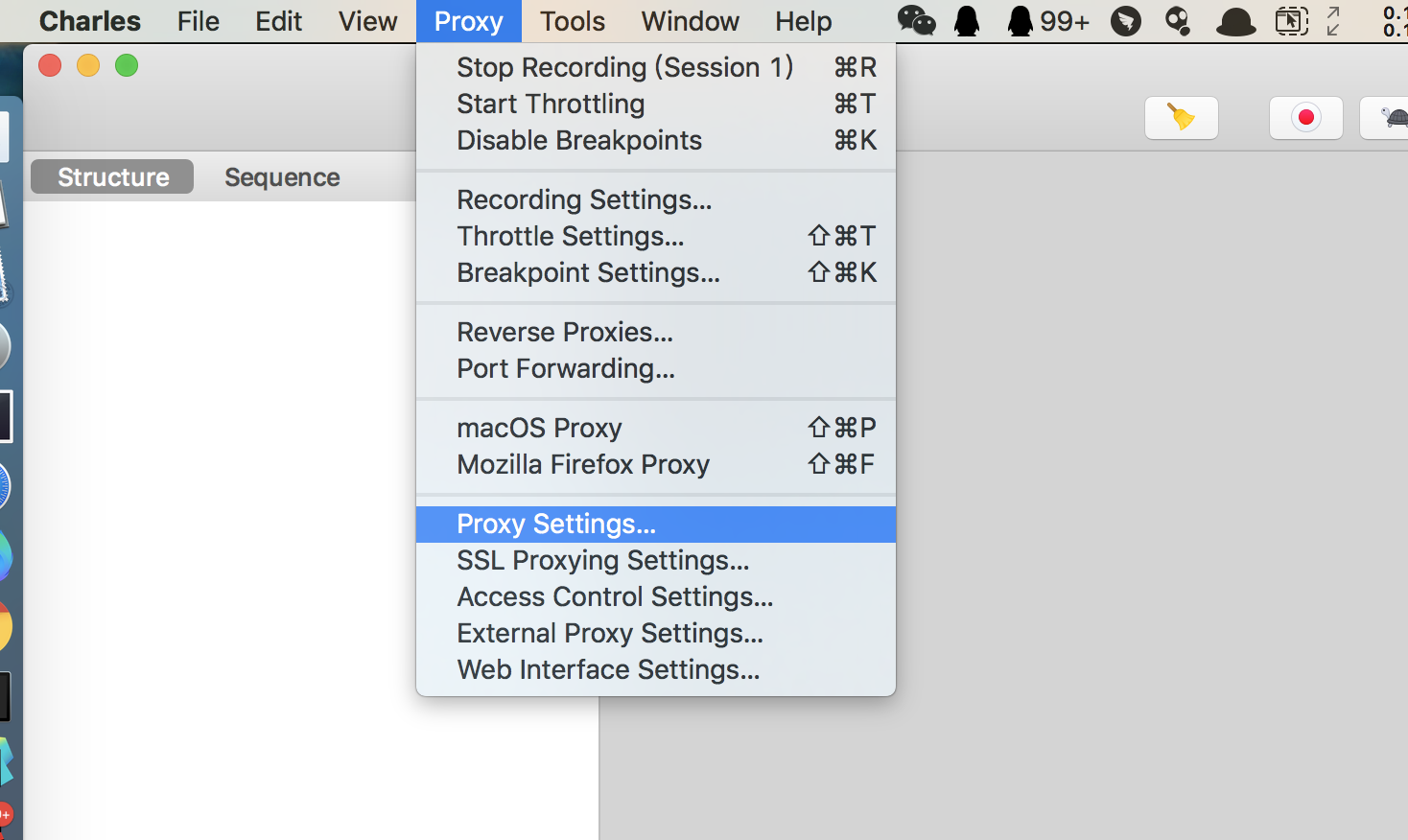The image size is (1408, 840).
Task: Open the View menu
Action: pos(367,21)
